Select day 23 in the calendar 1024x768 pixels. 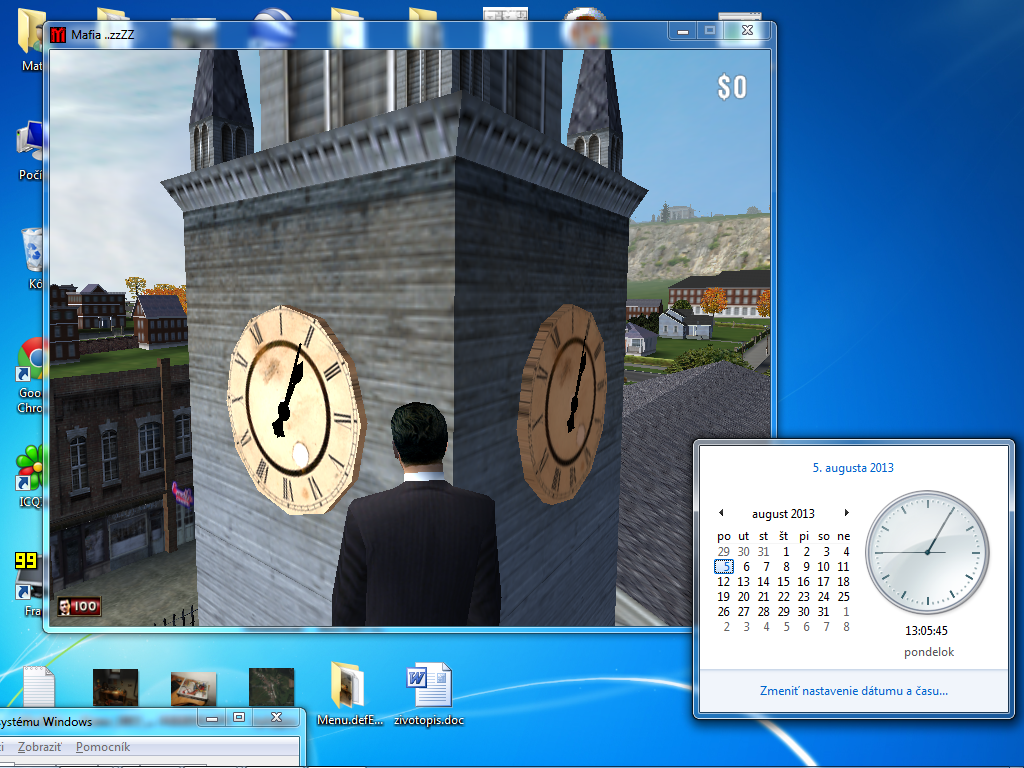[803, 596]
